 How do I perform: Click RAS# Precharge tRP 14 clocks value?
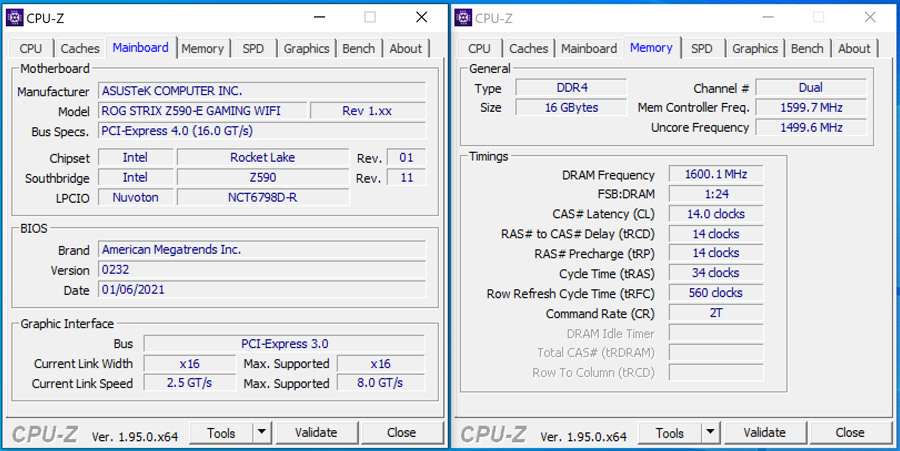tap(716, 253)
